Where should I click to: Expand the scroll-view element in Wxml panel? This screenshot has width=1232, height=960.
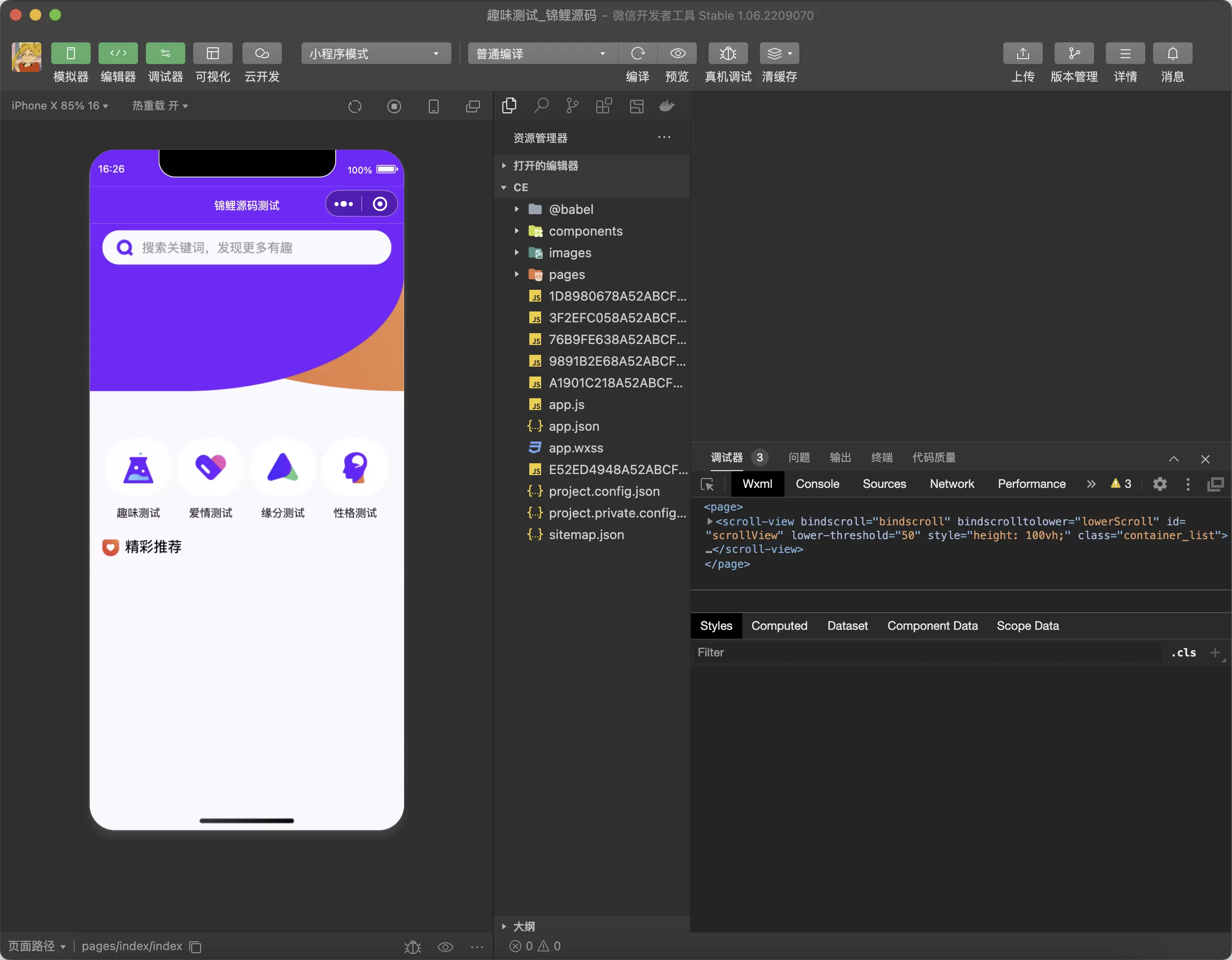tap(707, 522)
